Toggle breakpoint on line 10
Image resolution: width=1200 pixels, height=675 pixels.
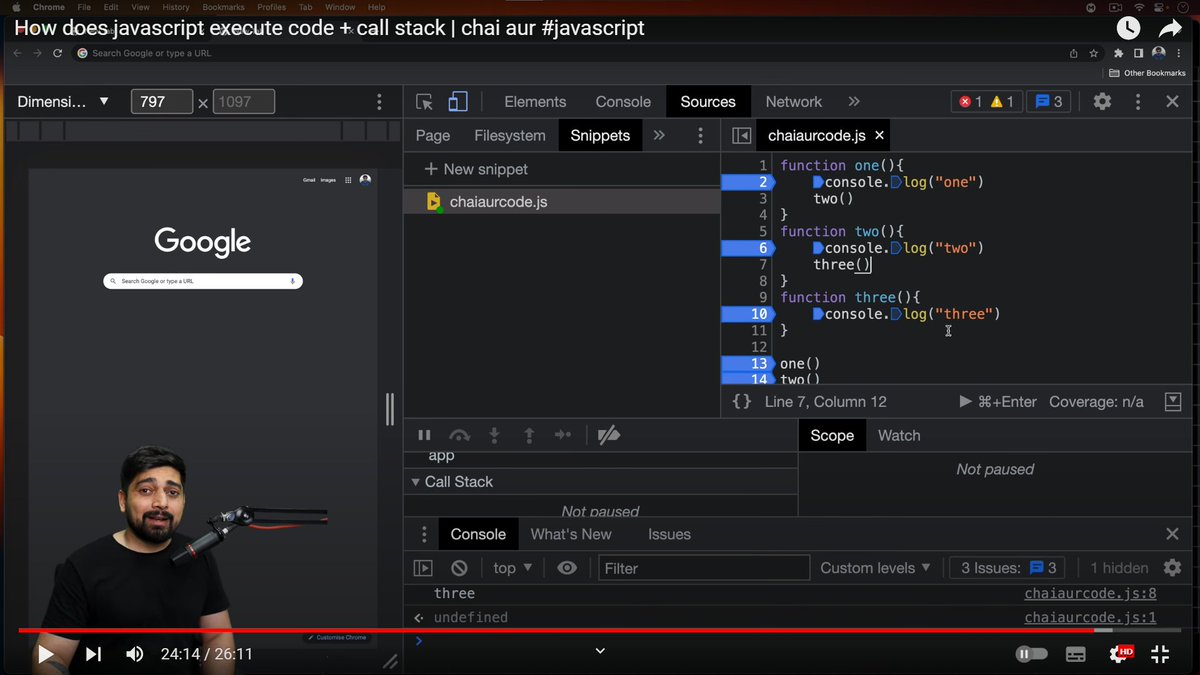748,314
